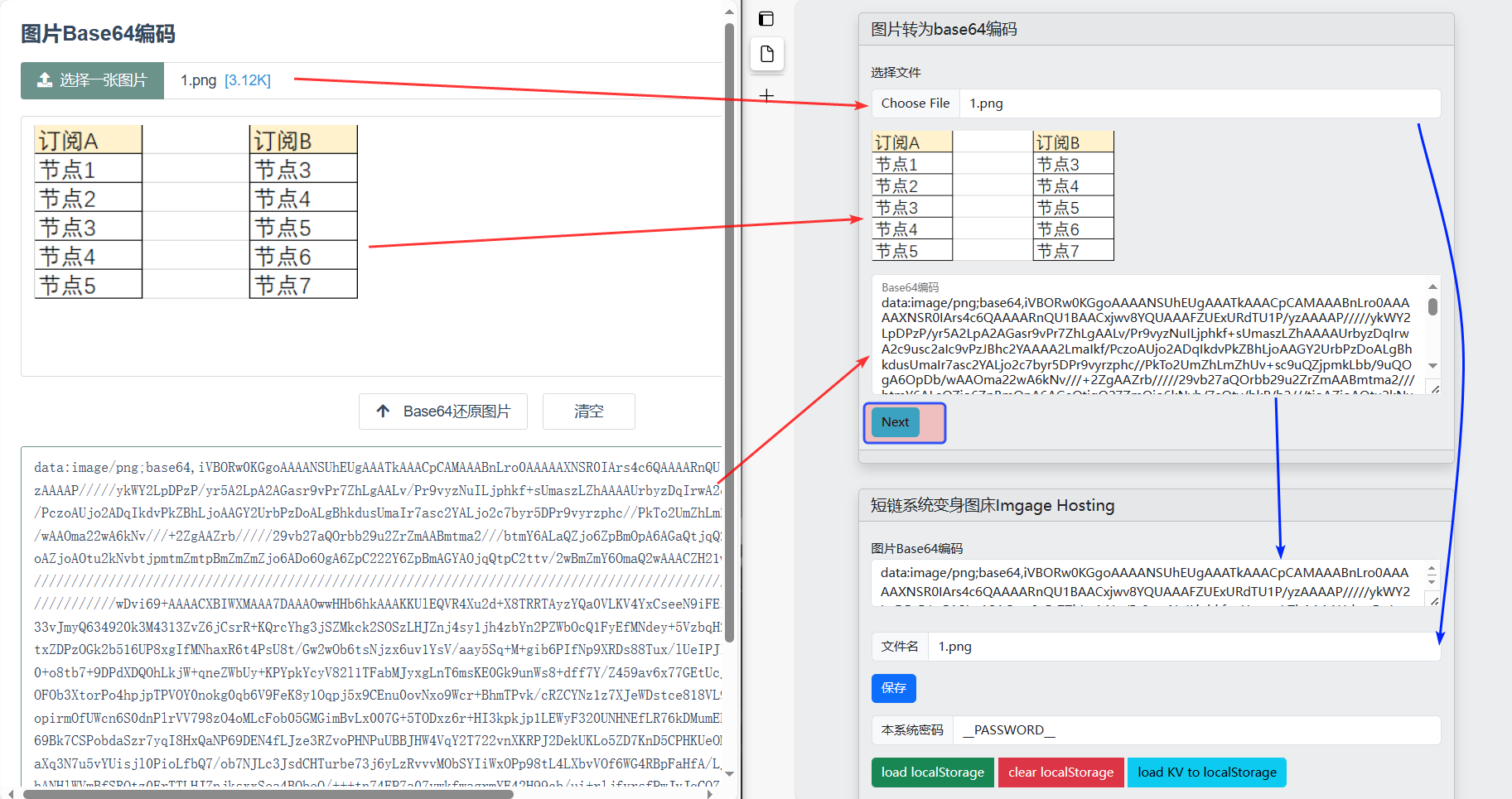Click the left pane's scroll-up arrow
1512x799 pixels.
(729, 12)
